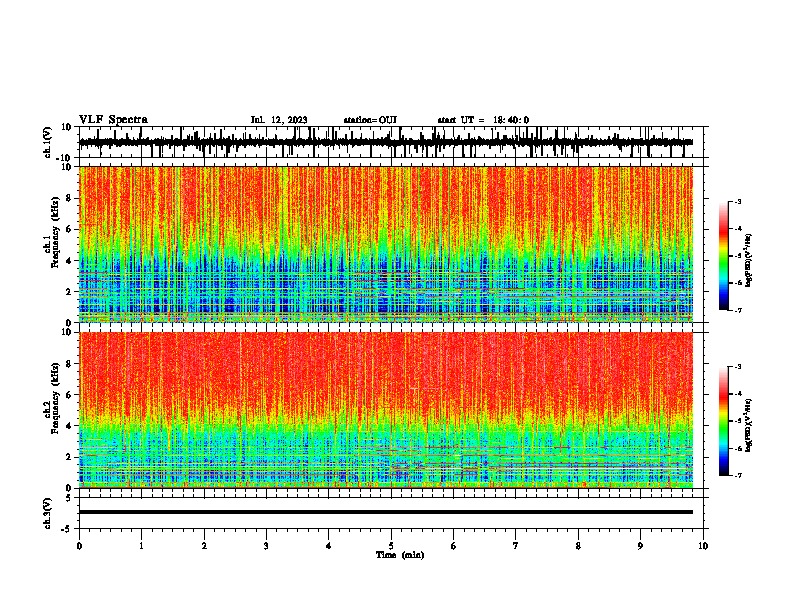Click the "-3" value on ch.1 color bar
Image resolution: width=792 pixels, height=612 pixels.
737,201
